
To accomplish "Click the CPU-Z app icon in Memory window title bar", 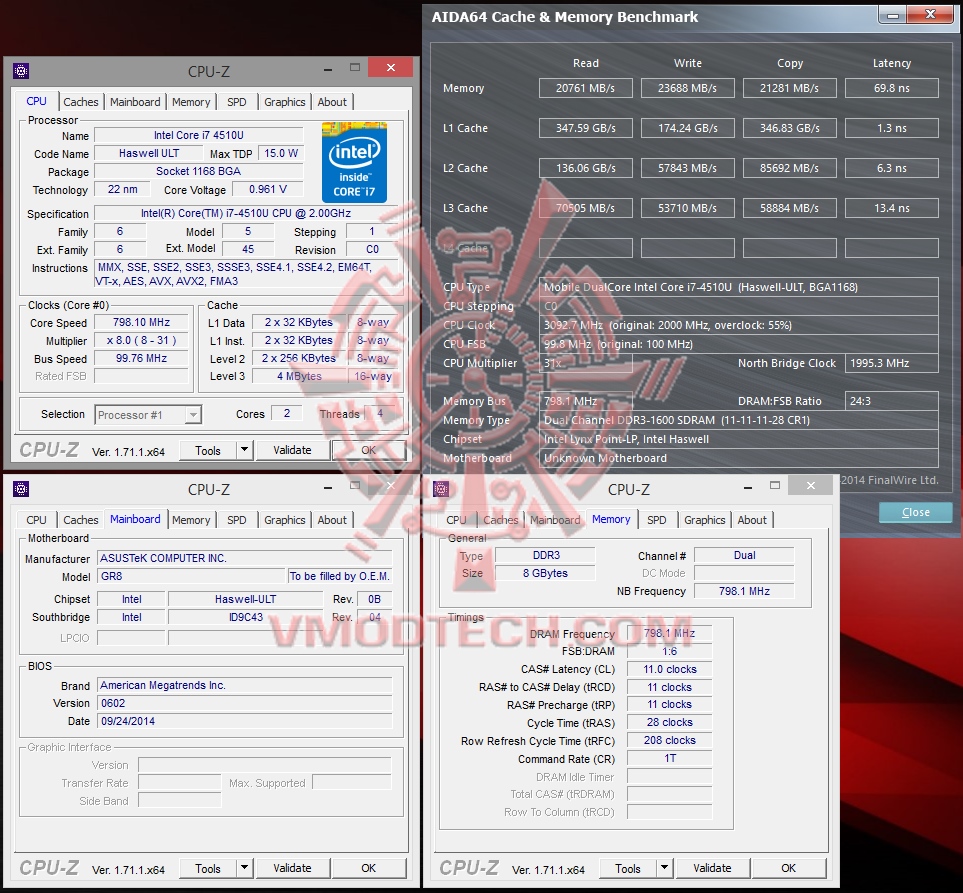I will coord(441,489).
